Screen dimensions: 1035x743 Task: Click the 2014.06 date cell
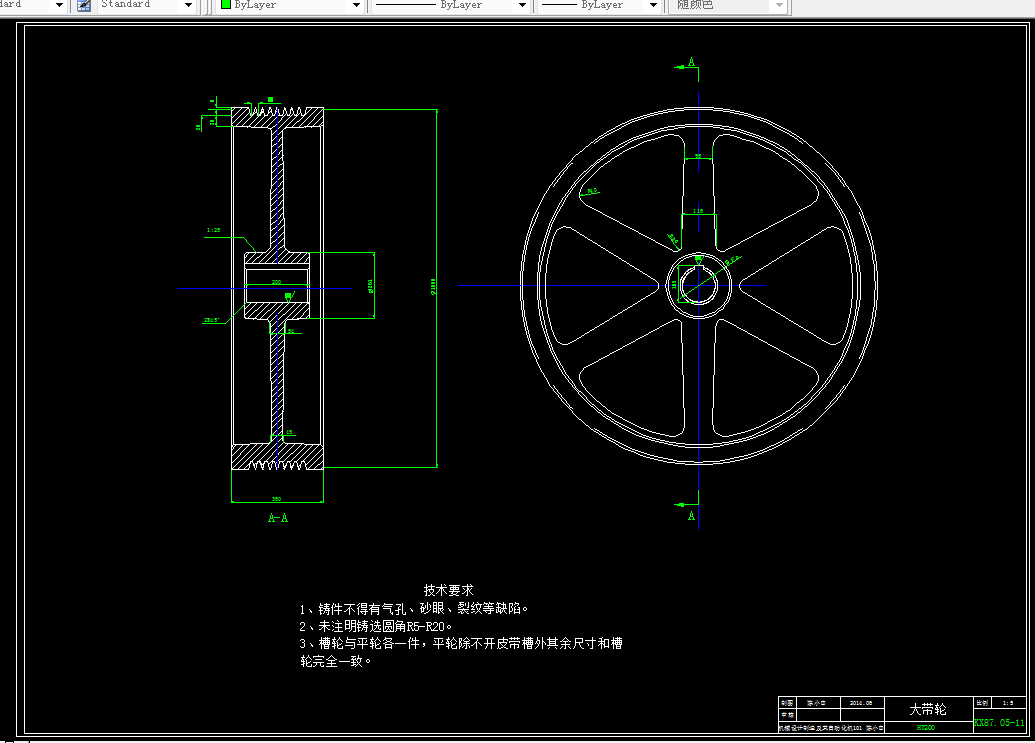(861, 703)
